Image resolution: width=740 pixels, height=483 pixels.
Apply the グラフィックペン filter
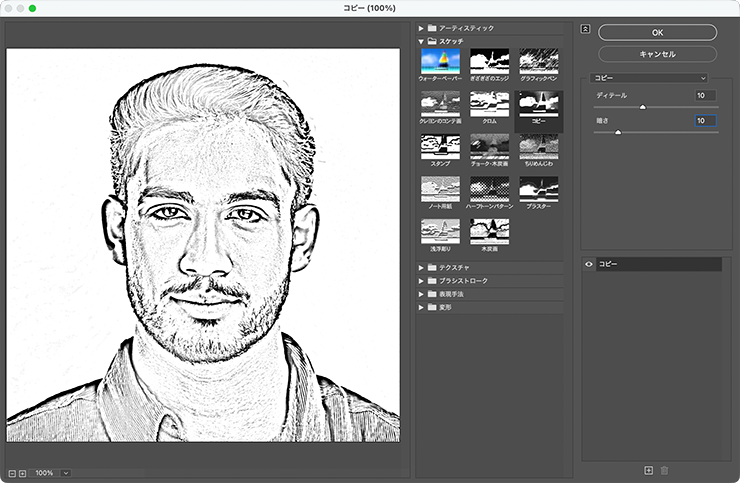538,61
